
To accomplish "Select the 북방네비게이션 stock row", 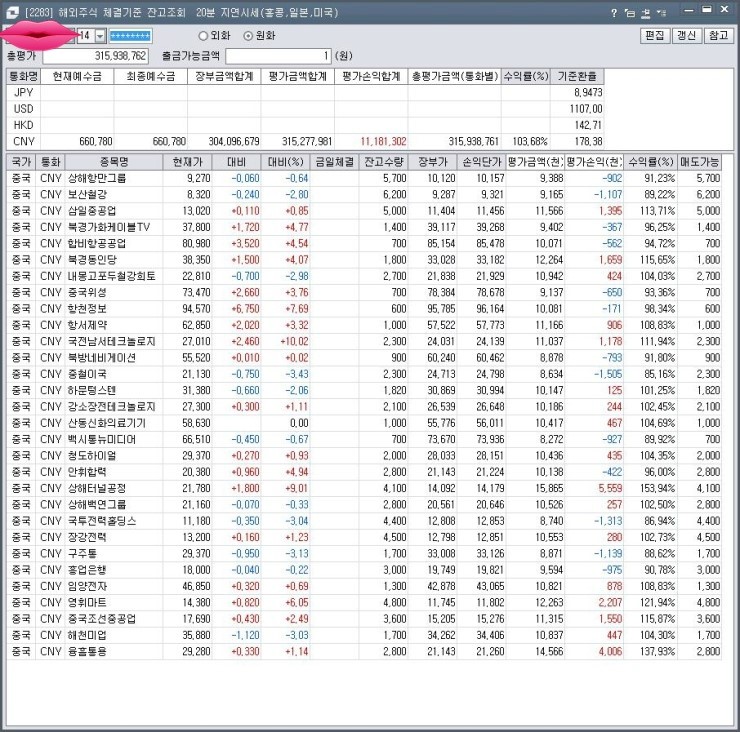I will [364, 358].
